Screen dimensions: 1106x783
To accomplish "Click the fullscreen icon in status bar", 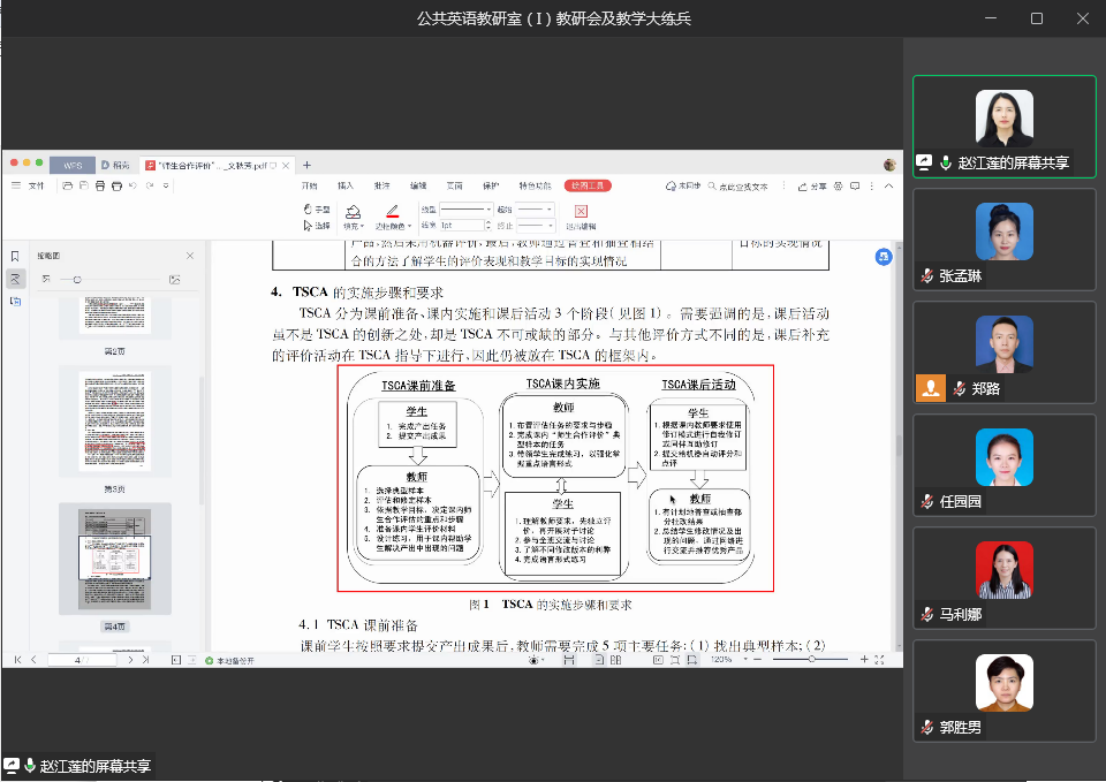I will [879, 660].
